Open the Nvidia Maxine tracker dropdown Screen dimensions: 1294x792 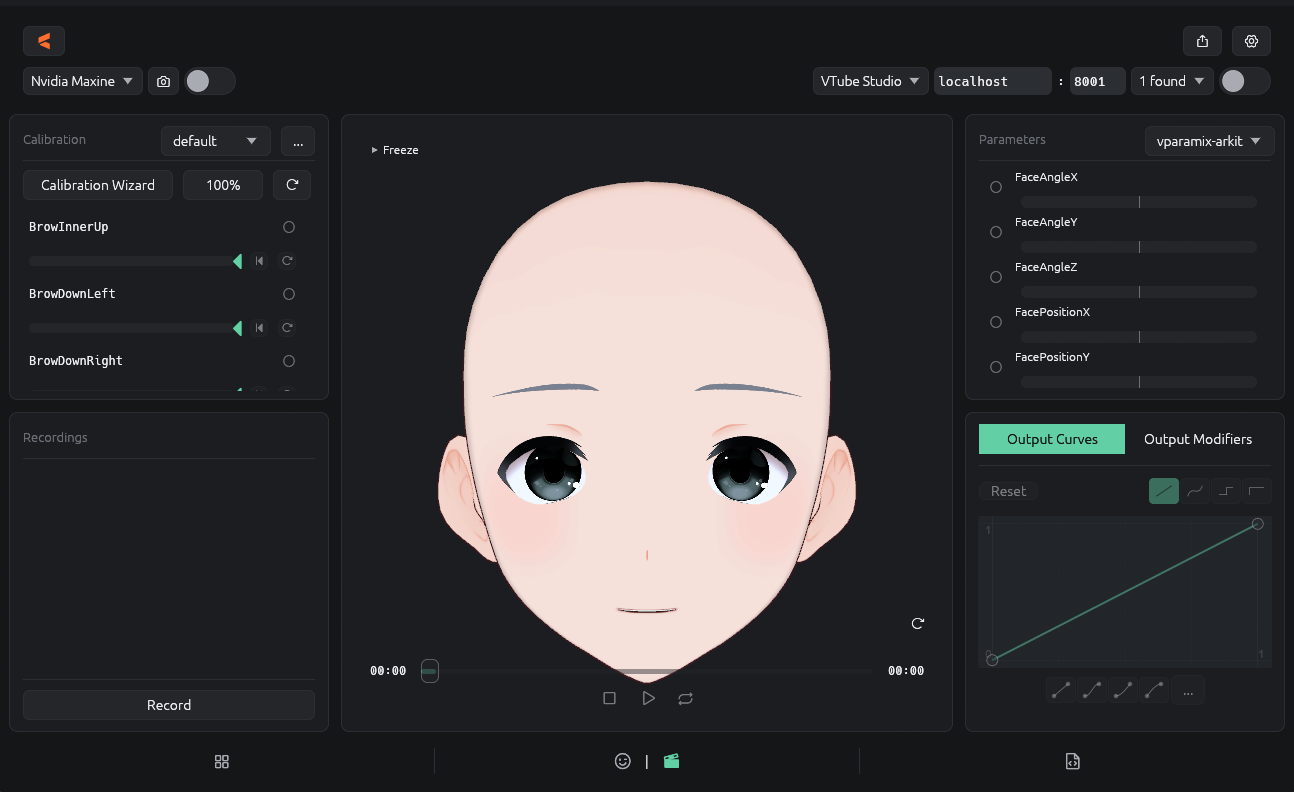(x=83, y=81)
